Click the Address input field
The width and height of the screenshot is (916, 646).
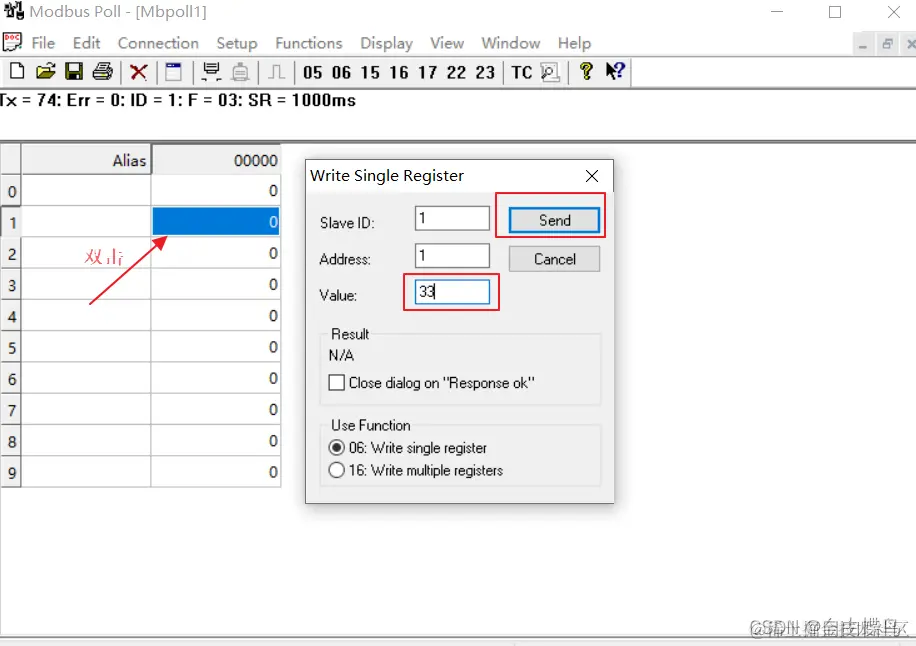click(x=452, y=255)
